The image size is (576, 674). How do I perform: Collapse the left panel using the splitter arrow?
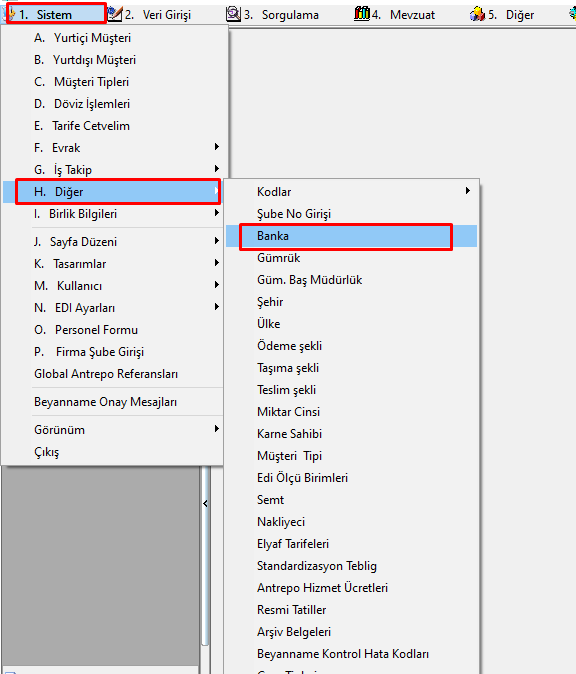(x=205, y=503)
